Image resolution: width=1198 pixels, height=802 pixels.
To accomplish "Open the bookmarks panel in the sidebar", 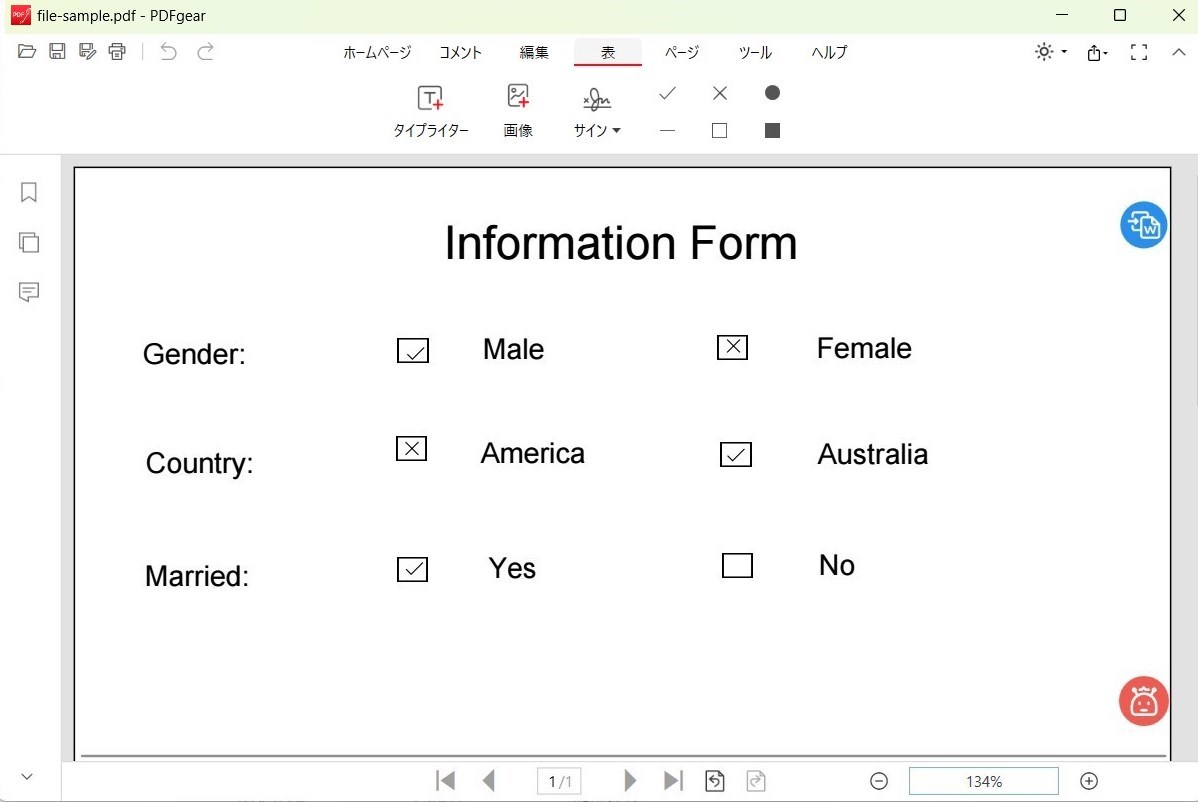I will (x=28, y=192).
